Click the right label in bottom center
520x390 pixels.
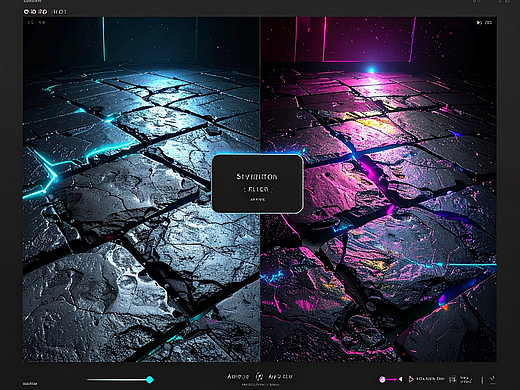coord(280,377)
